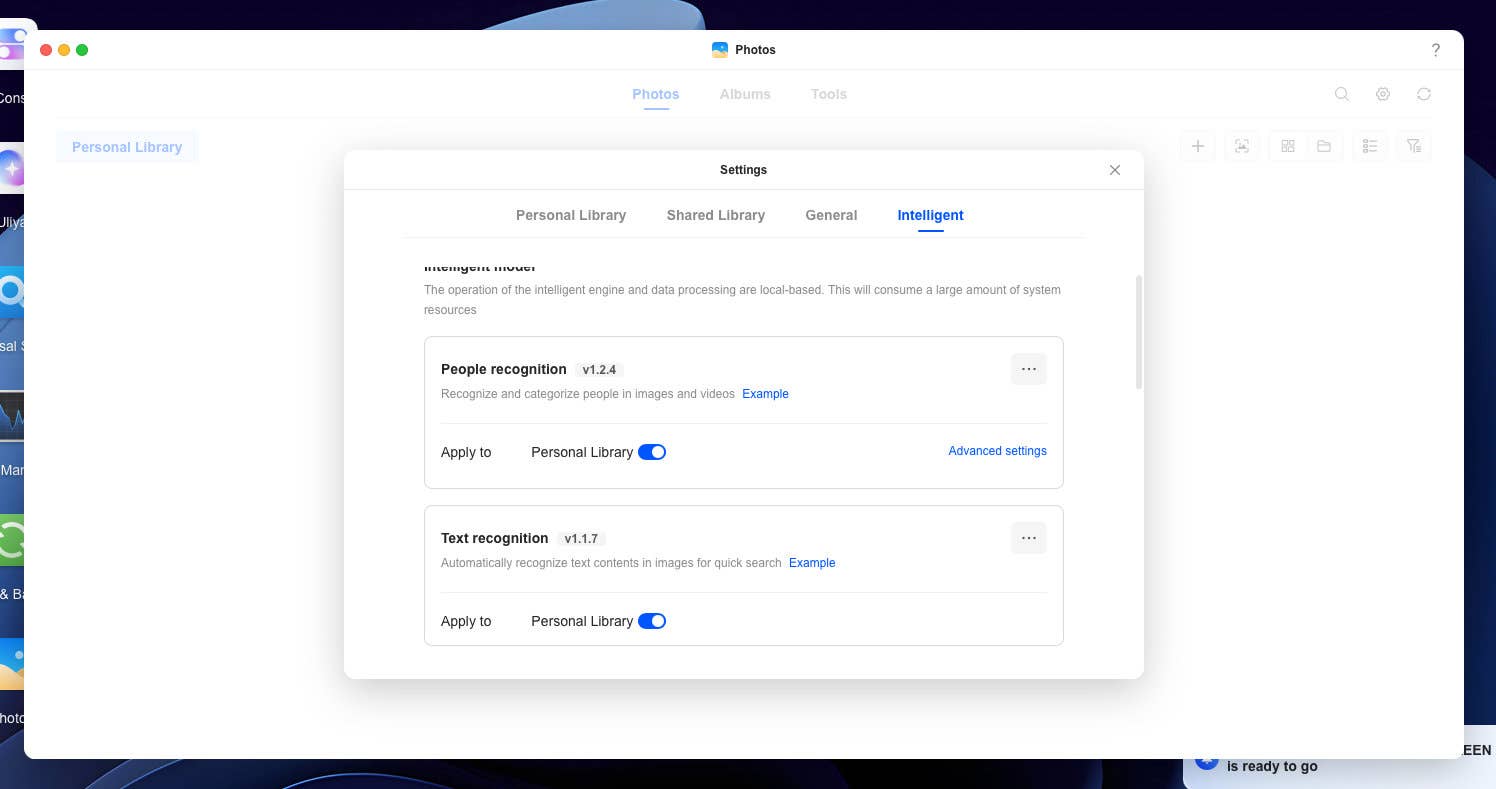
Task: Open the funnel filter icon
Action: pyautogui.click(x=1414, y=146)
